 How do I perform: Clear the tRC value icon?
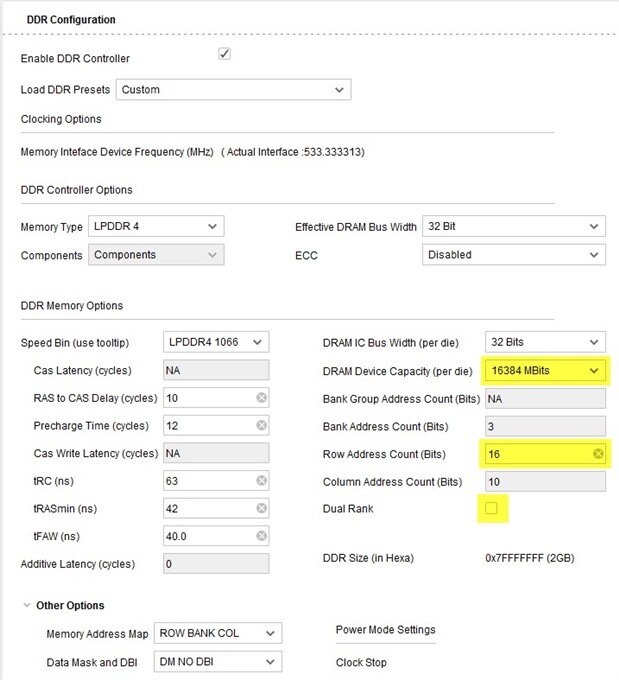[261, 481]
